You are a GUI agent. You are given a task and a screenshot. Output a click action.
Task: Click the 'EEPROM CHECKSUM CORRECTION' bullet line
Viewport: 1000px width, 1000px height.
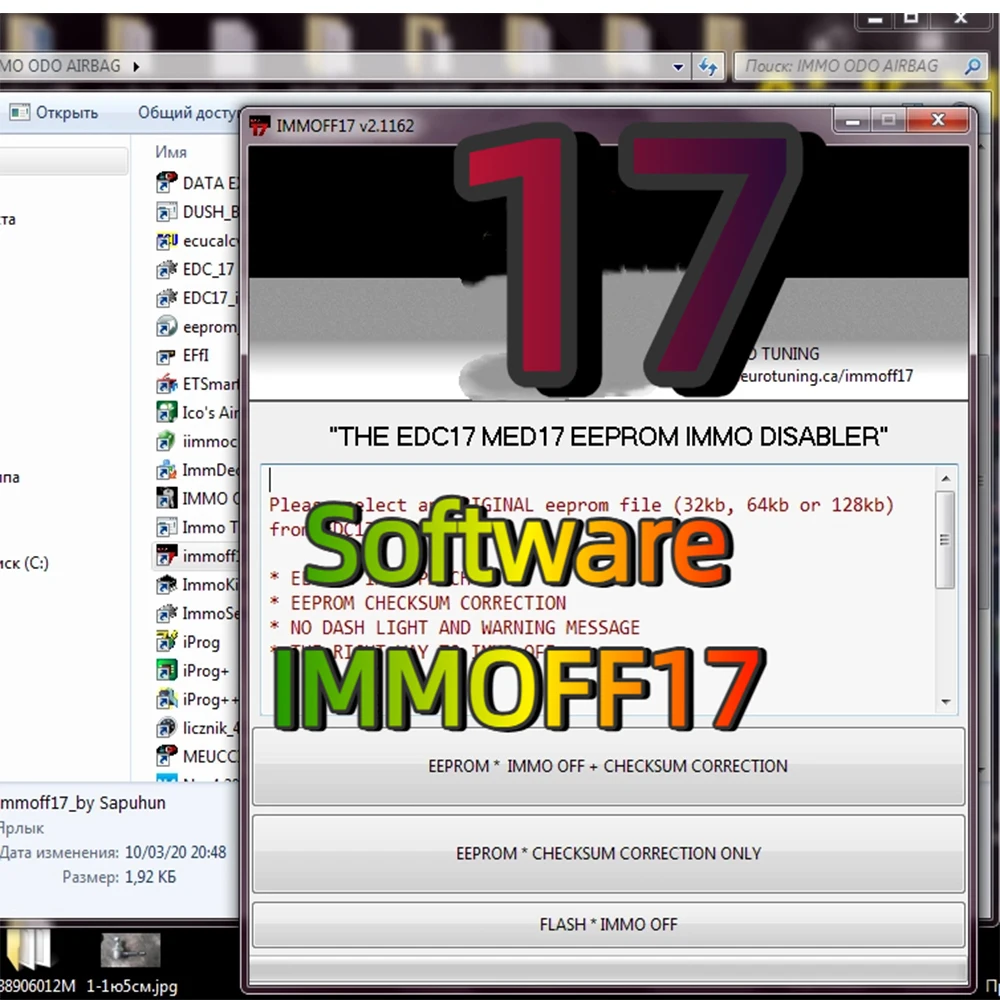[418, 603]
